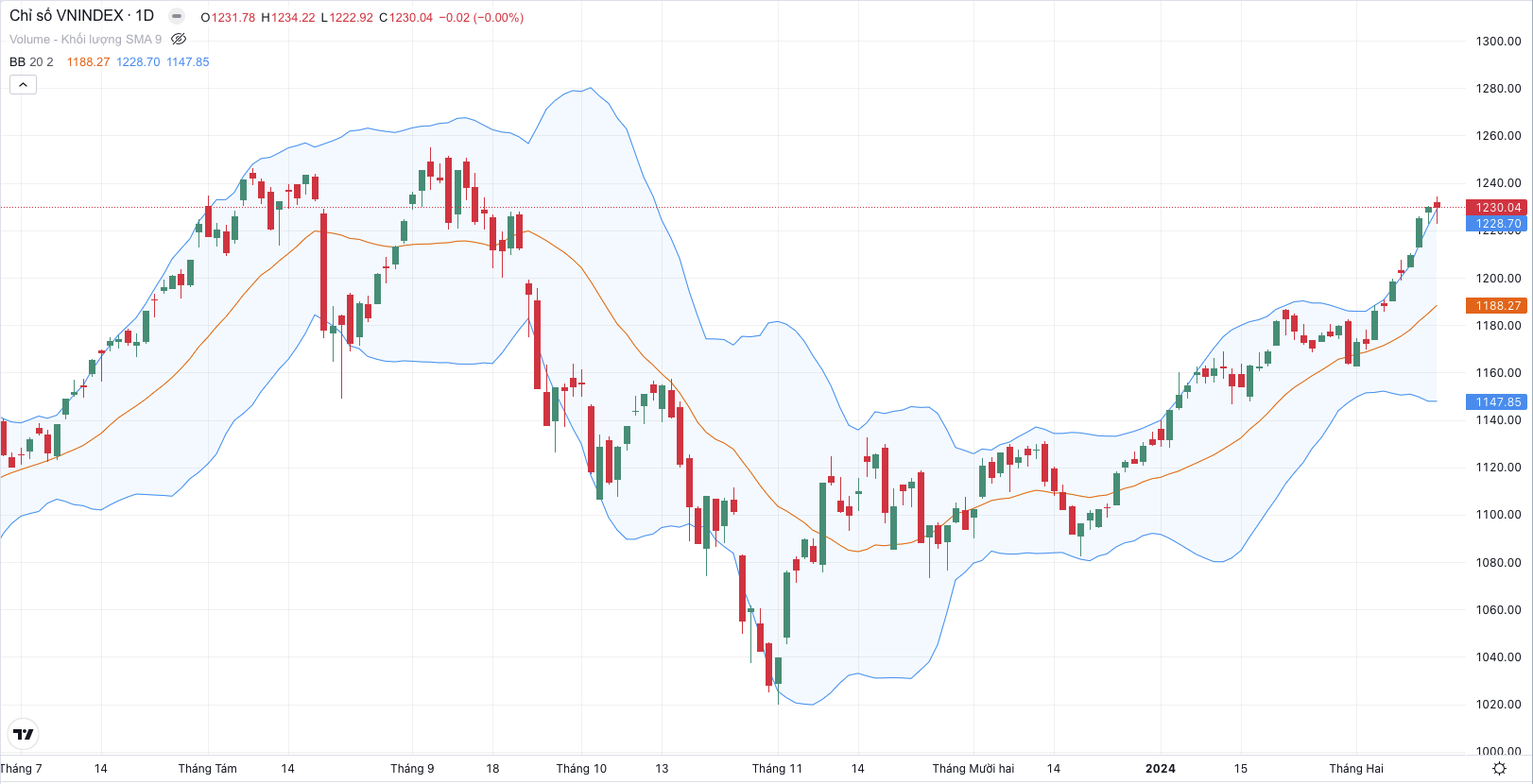Click the closing price value C1230.04

405,18
